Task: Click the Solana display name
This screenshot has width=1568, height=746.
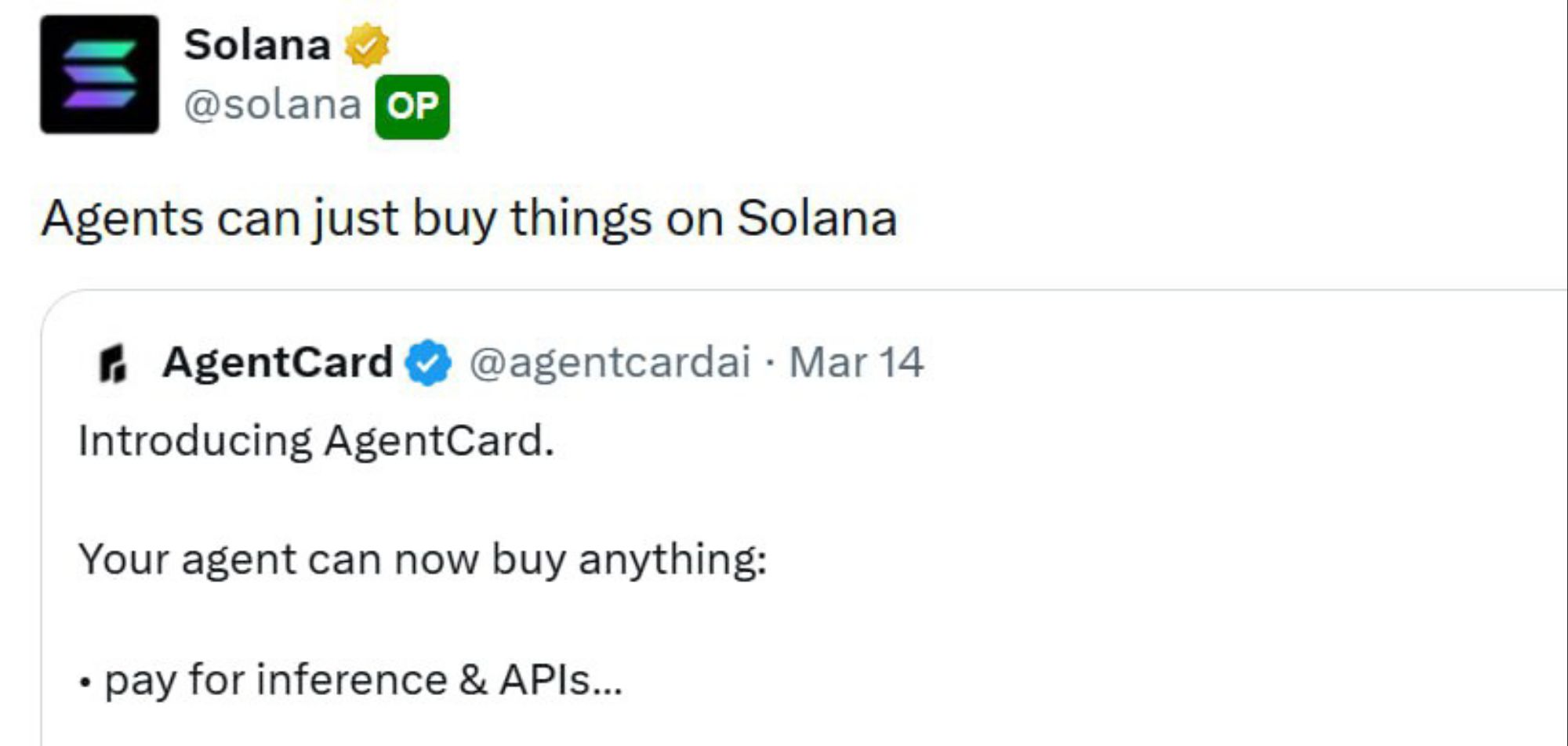Action: coord(257,45)
